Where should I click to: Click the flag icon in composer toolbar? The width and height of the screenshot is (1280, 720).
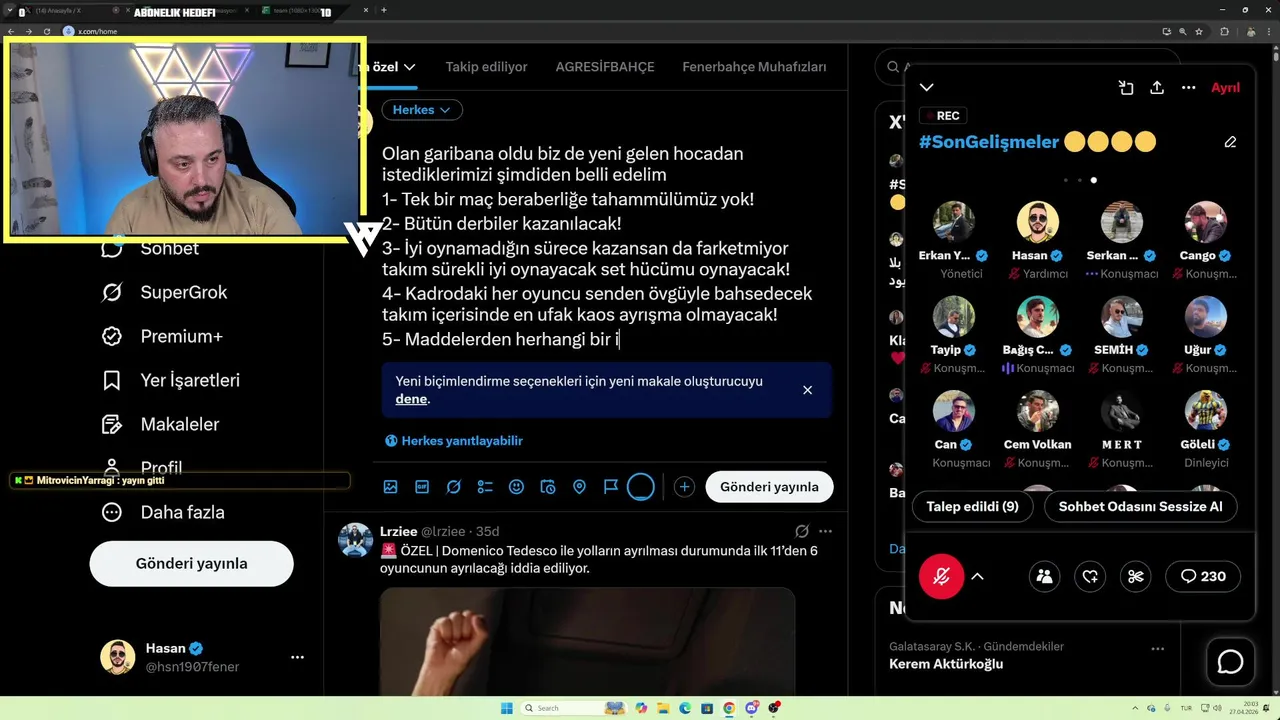[611, 487]
